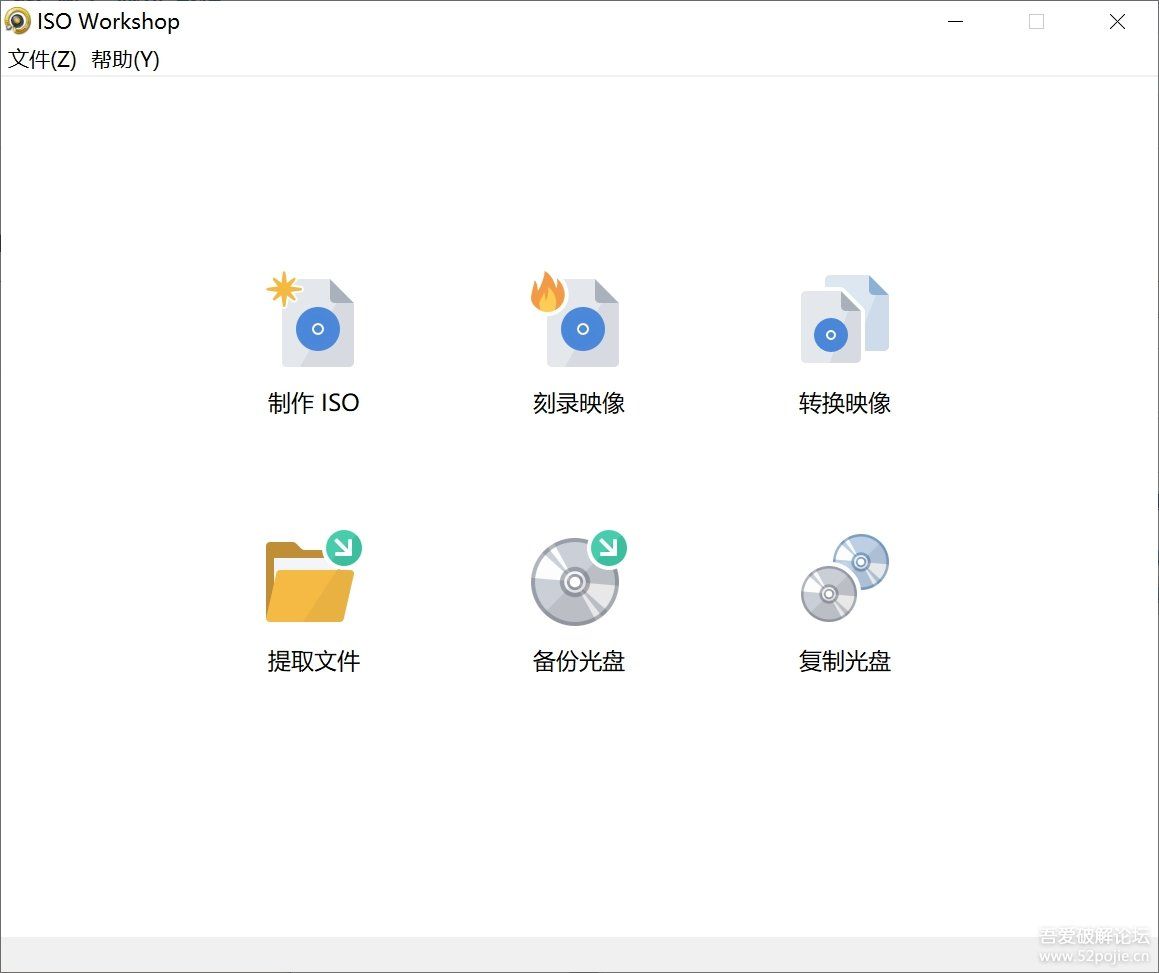This screenshot has width=1159, height=973.
Task: Maximize the ISO Workshop window
Action: click(1036, 21)
